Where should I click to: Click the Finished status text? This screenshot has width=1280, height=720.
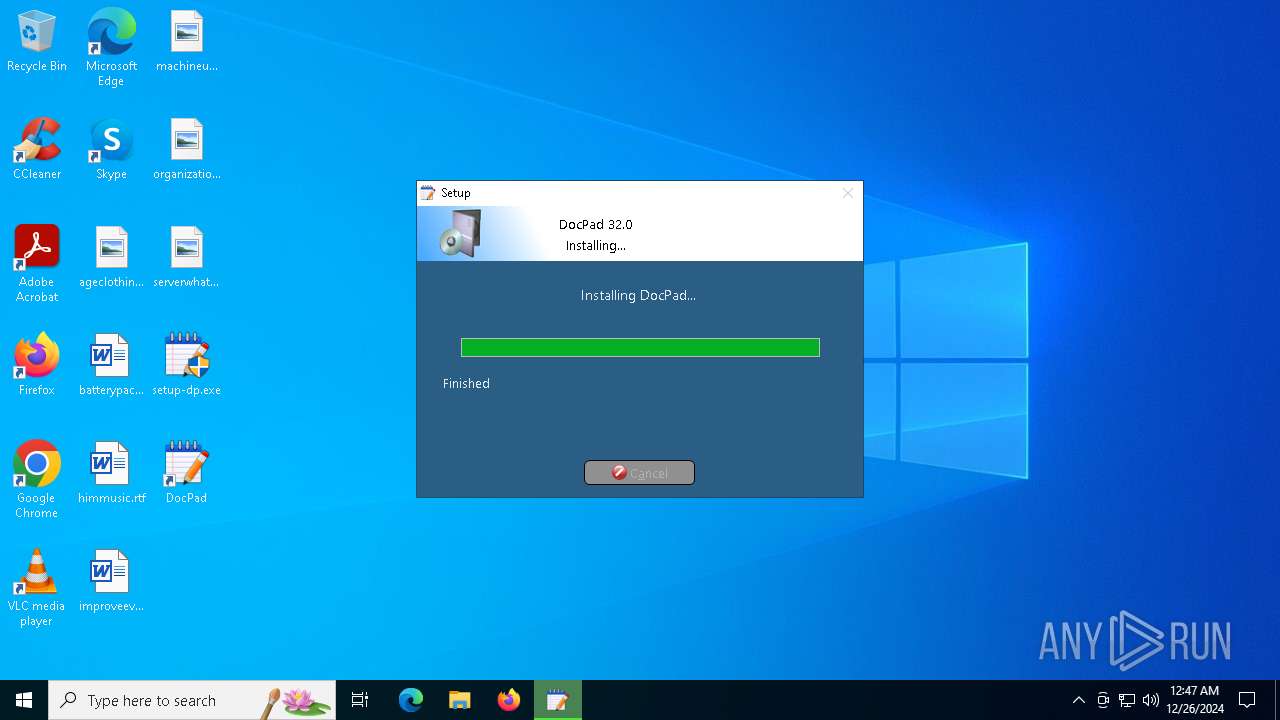(x=466, y=383)
